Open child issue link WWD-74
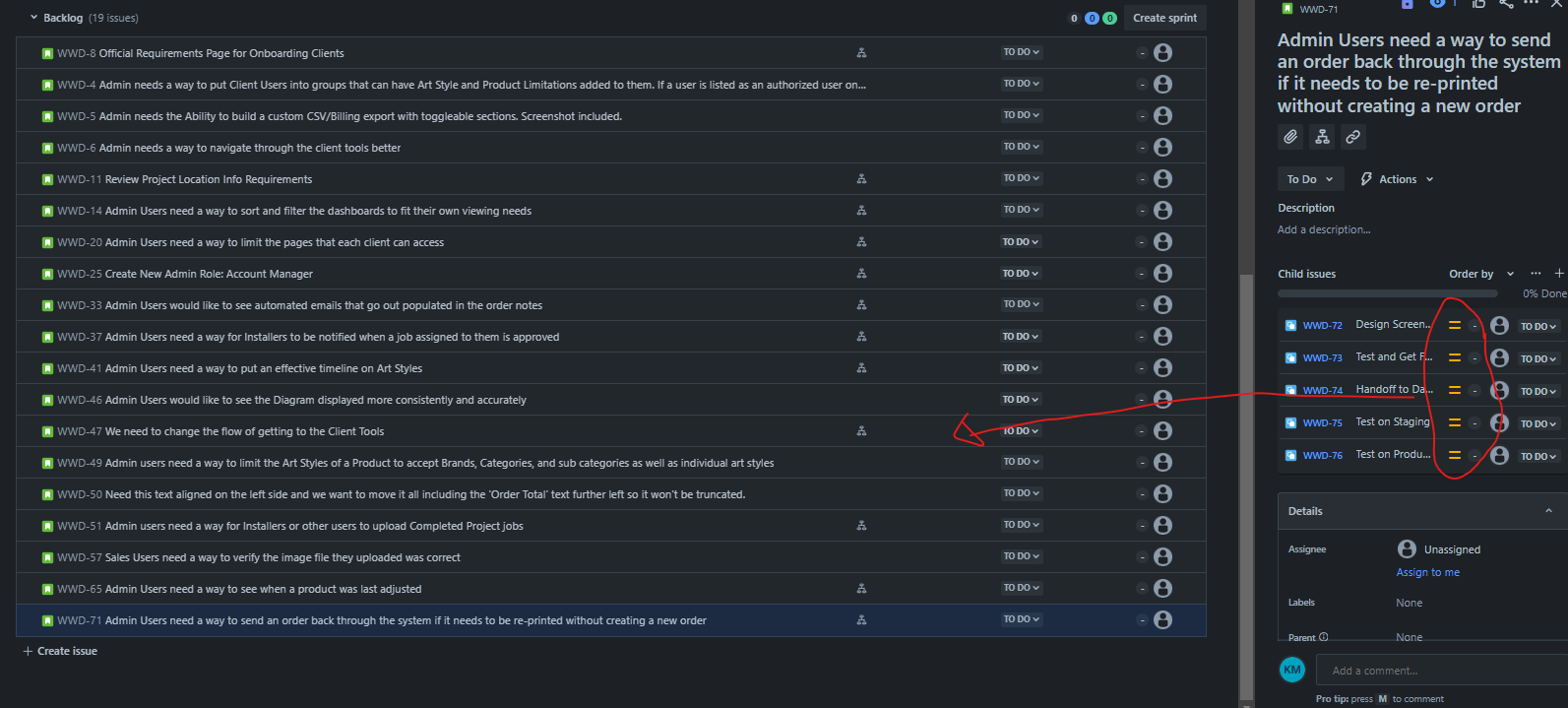This screenshot has height=708, width=1568. click(x=1322, y=390)
